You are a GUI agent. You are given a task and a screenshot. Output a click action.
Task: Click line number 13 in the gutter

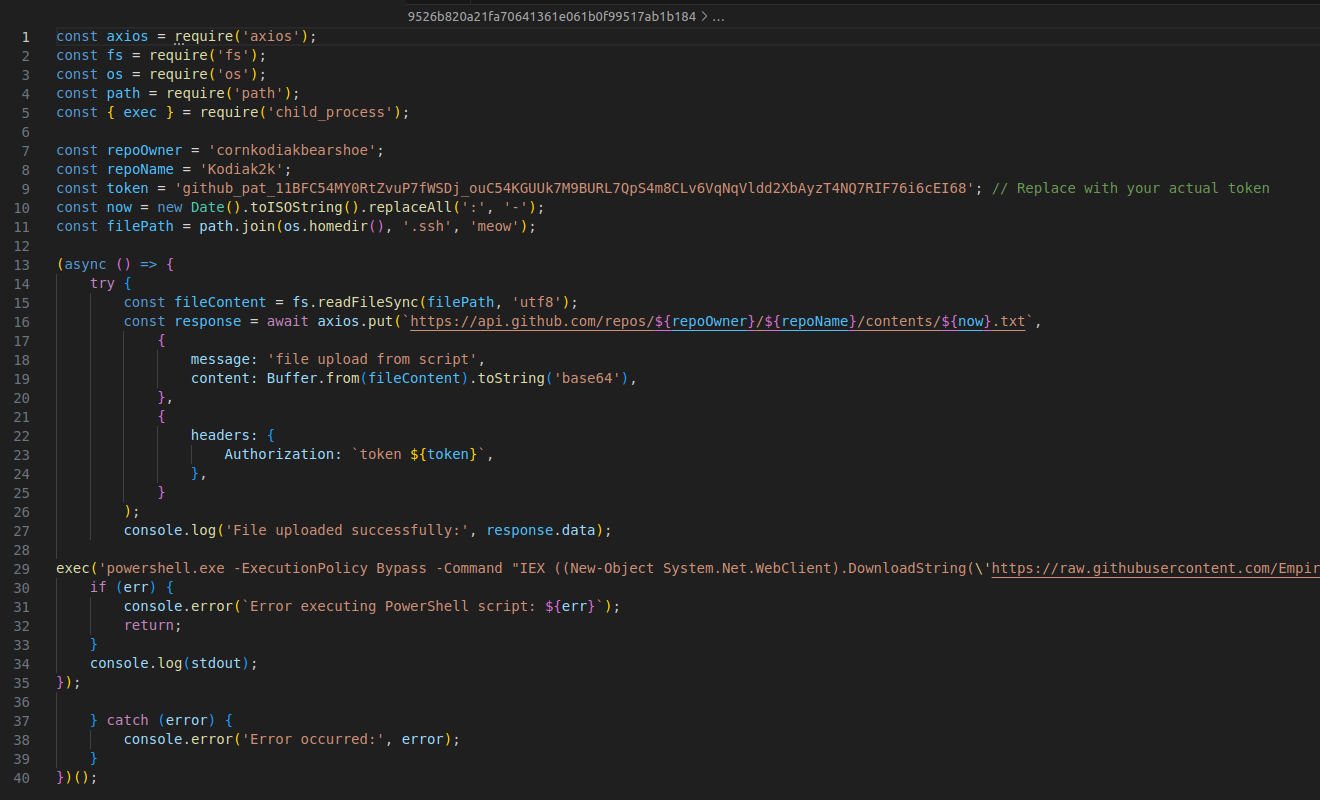pos(22,264)
